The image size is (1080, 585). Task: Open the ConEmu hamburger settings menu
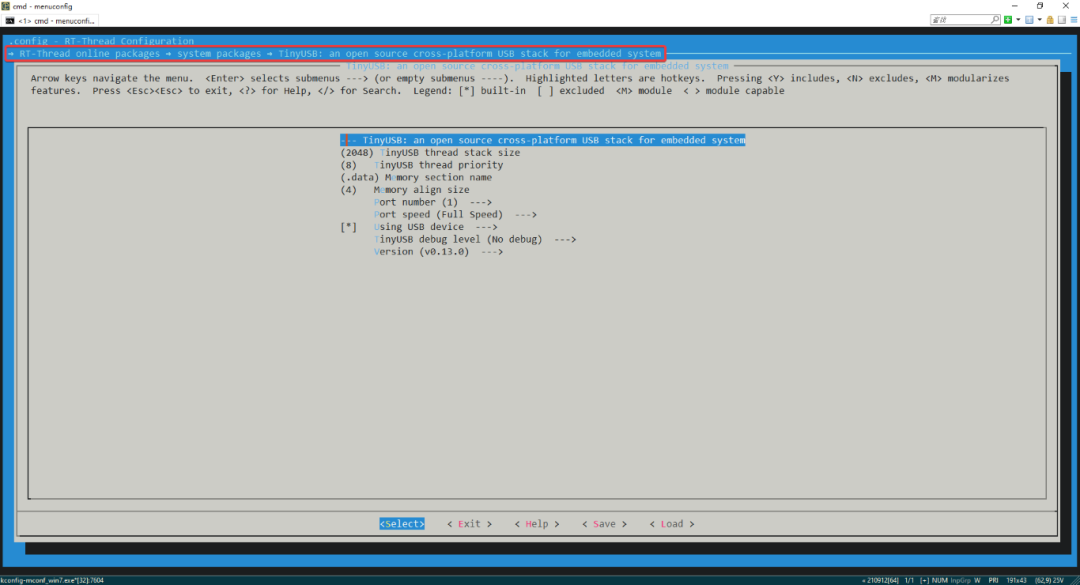pos(1074,20)
